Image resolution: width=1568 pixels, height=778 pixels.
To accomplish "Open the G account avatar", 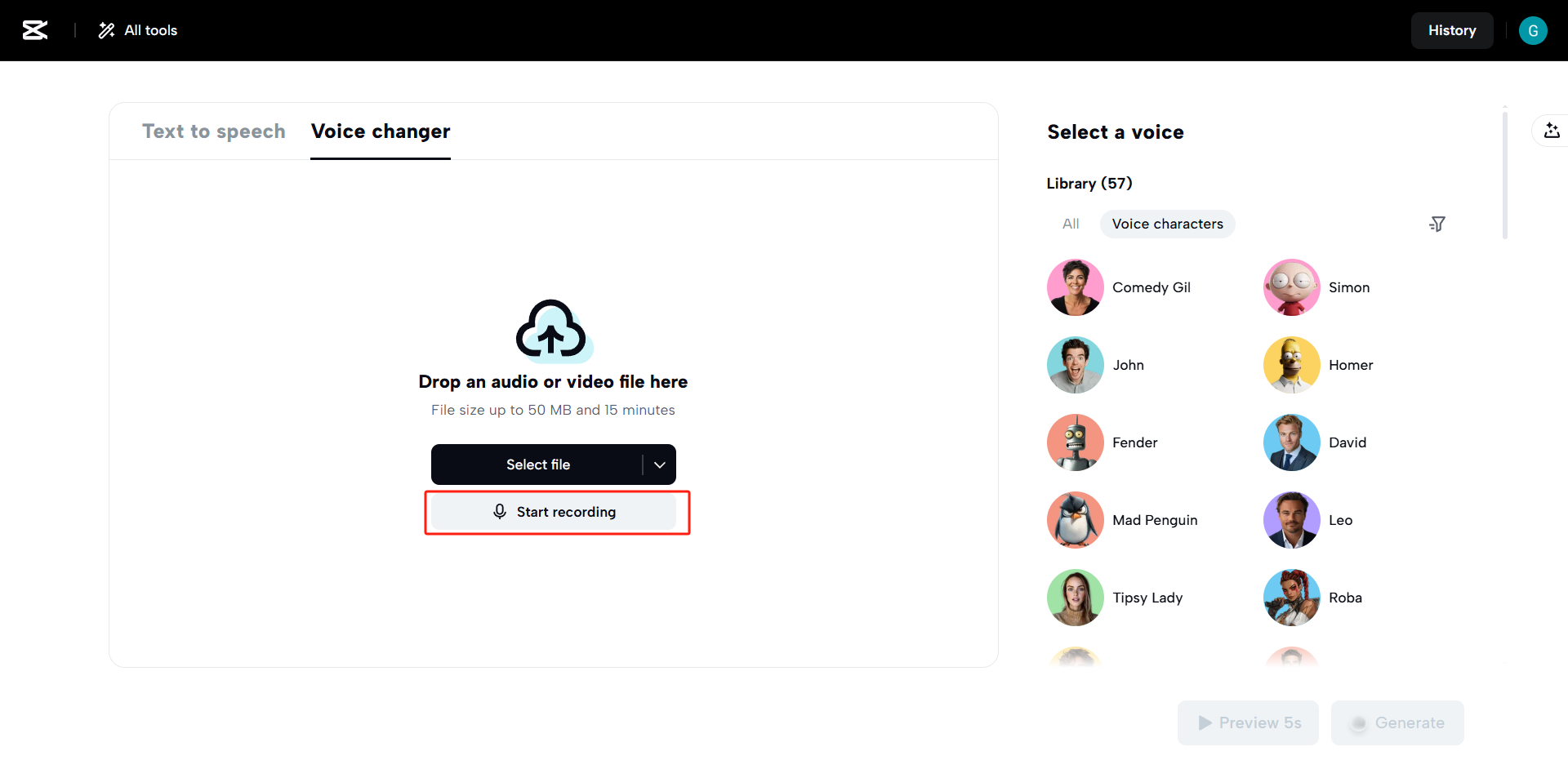I will 1533,30.
